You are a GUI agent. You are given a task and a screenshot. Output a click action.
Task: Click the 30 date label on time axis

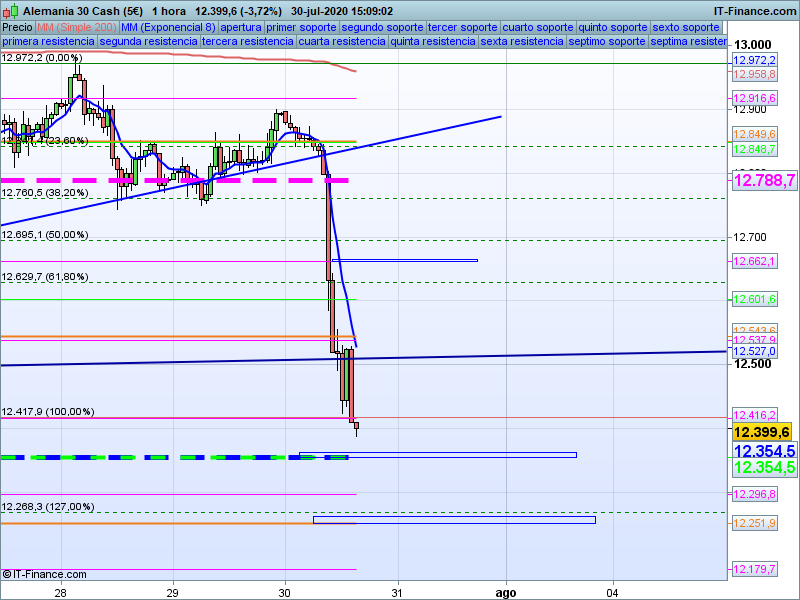click(x=285, y=593)
